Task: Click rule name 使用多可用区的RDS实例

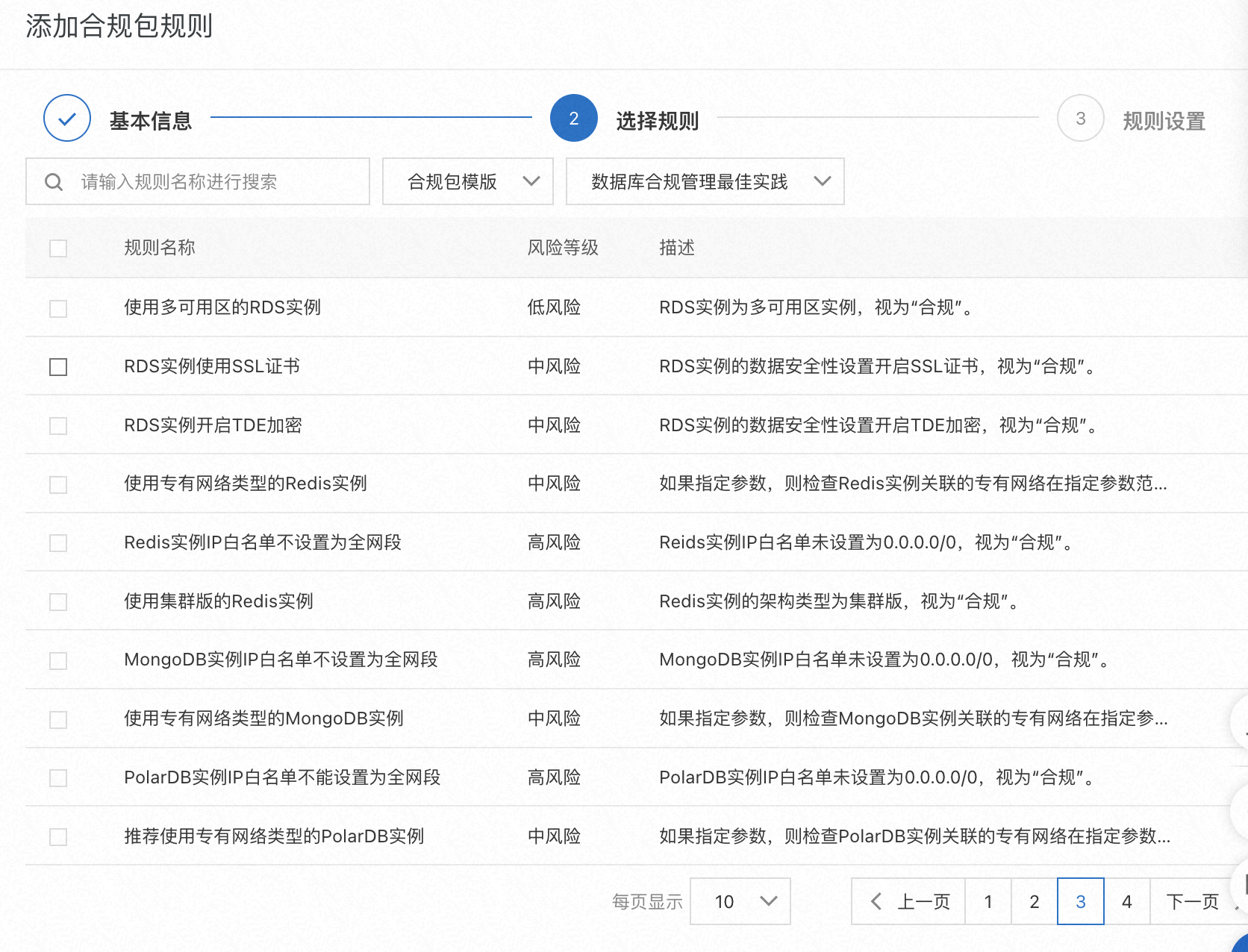Action: pos(222,307)
